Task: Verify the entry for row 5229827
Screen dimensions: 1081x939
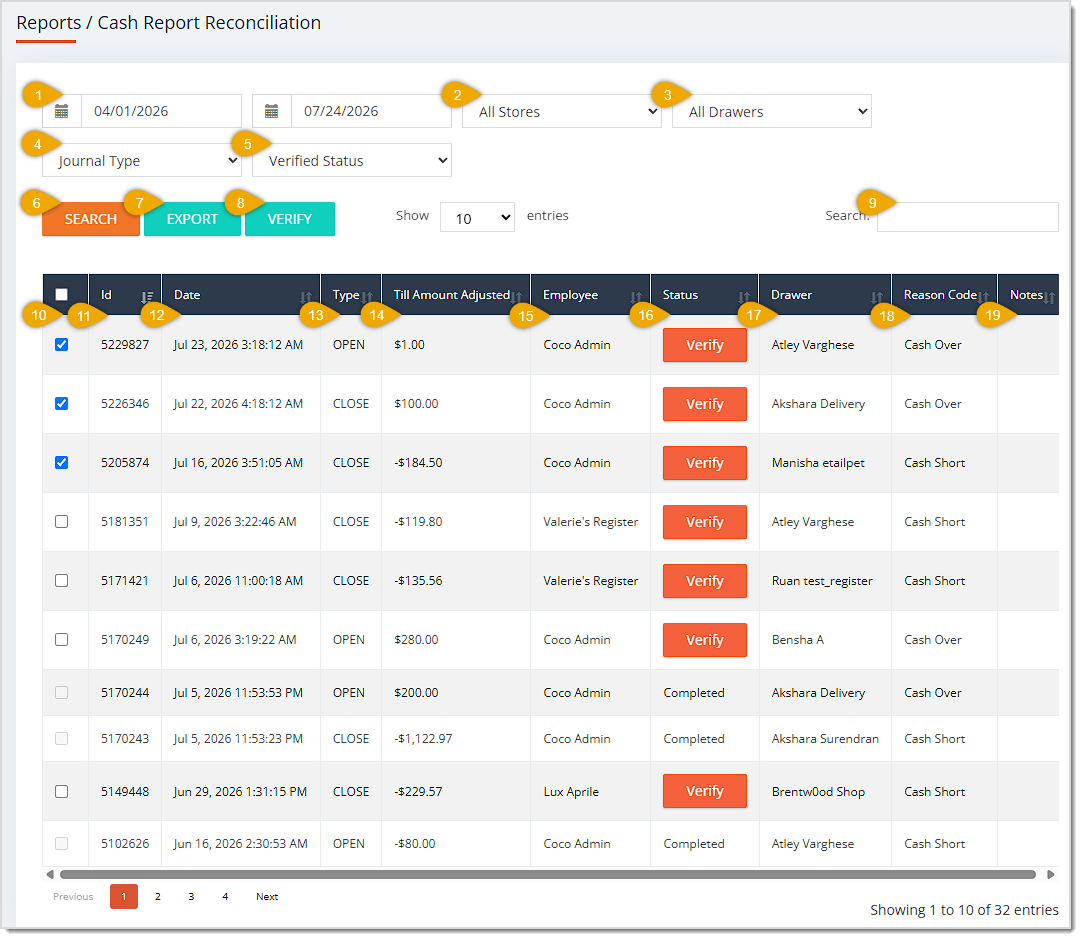Action: tap(705, 345)
